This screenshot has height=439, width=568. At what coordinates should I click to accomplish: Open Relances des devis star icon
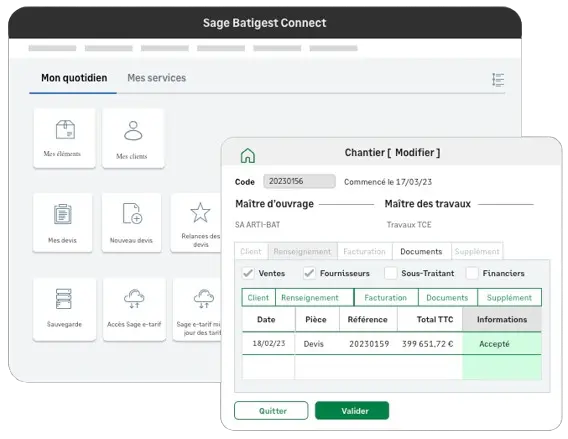click(x=200, y=213)
